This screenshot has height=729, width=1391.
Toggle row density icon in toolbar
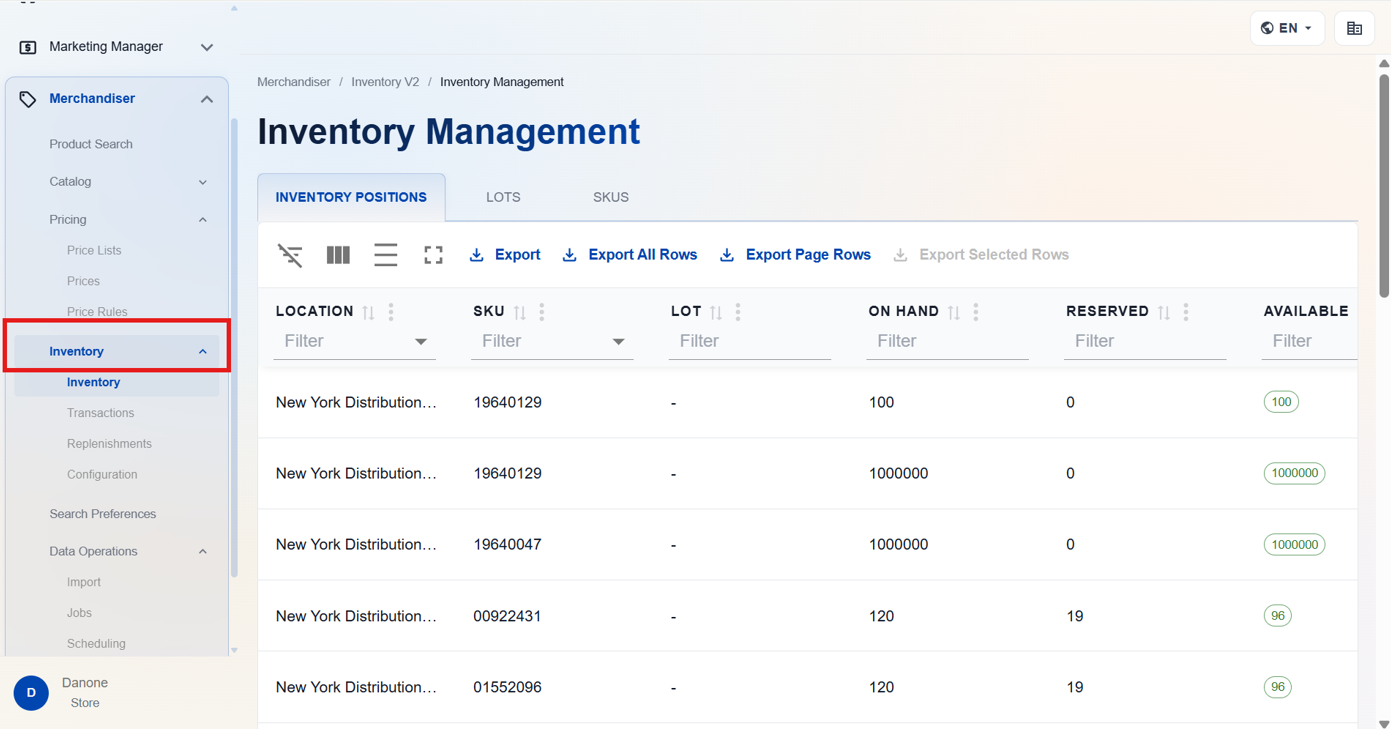386,255
